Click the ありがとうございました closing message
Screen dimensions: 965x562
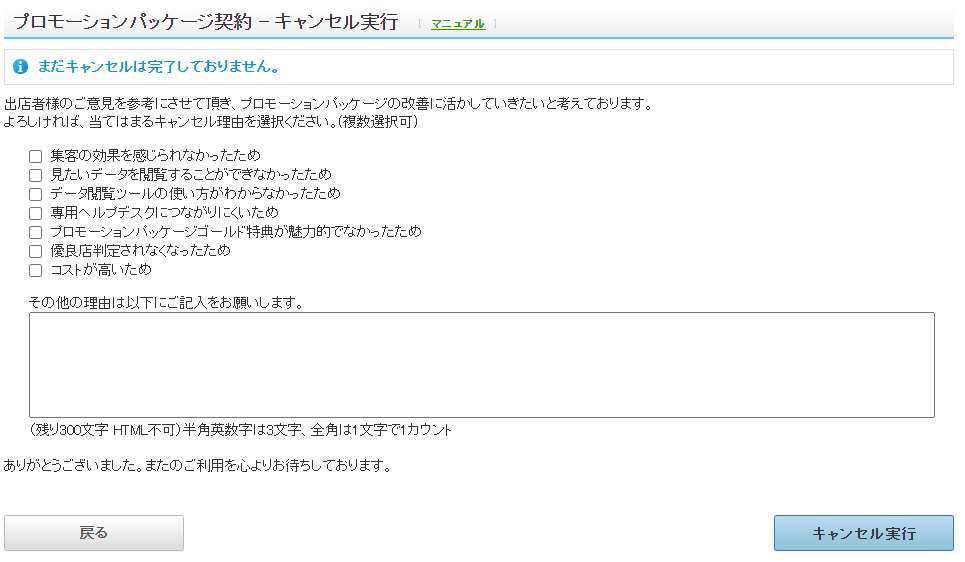[196, 466]
